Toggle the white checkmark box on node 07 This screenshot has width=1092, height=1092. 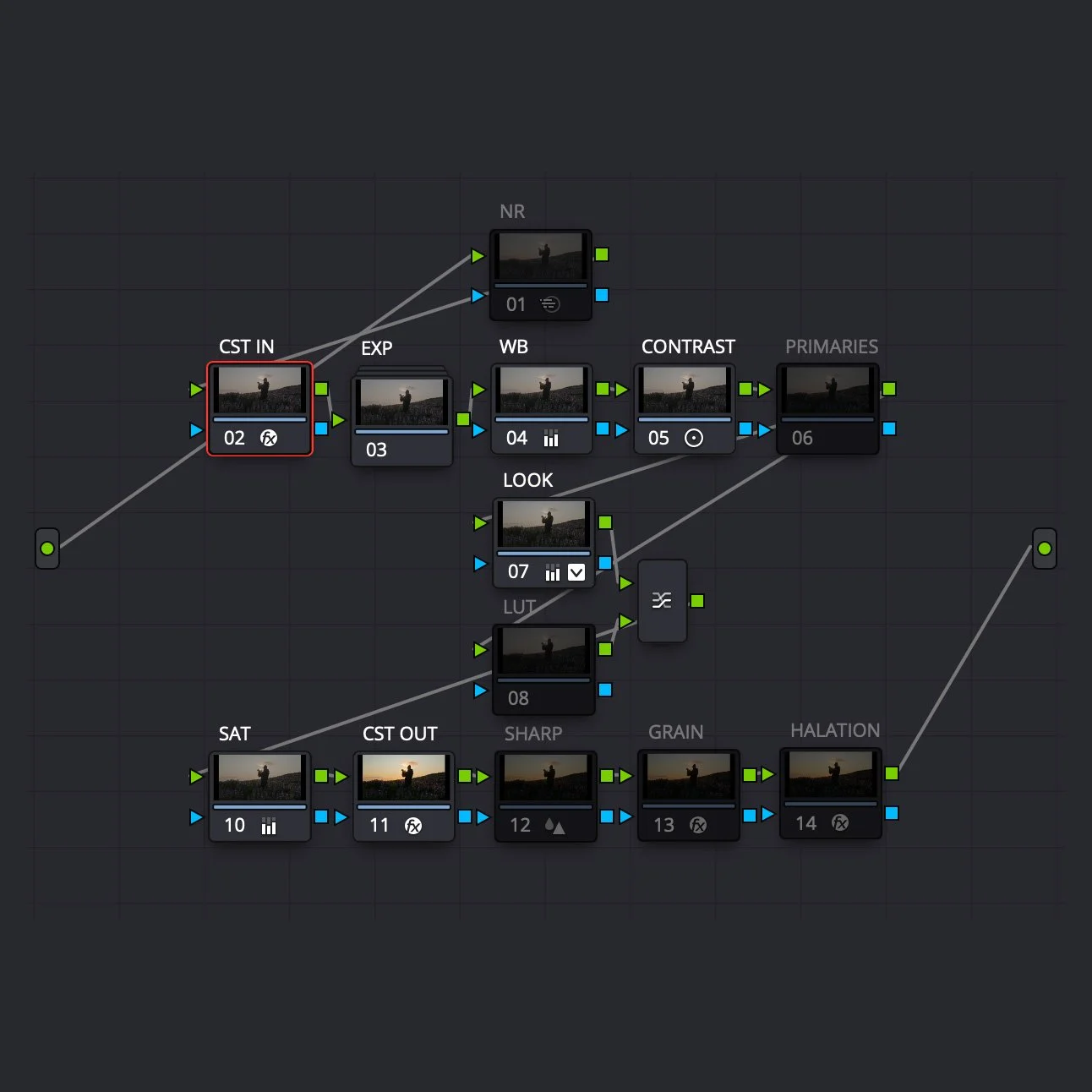click(577, 572)
